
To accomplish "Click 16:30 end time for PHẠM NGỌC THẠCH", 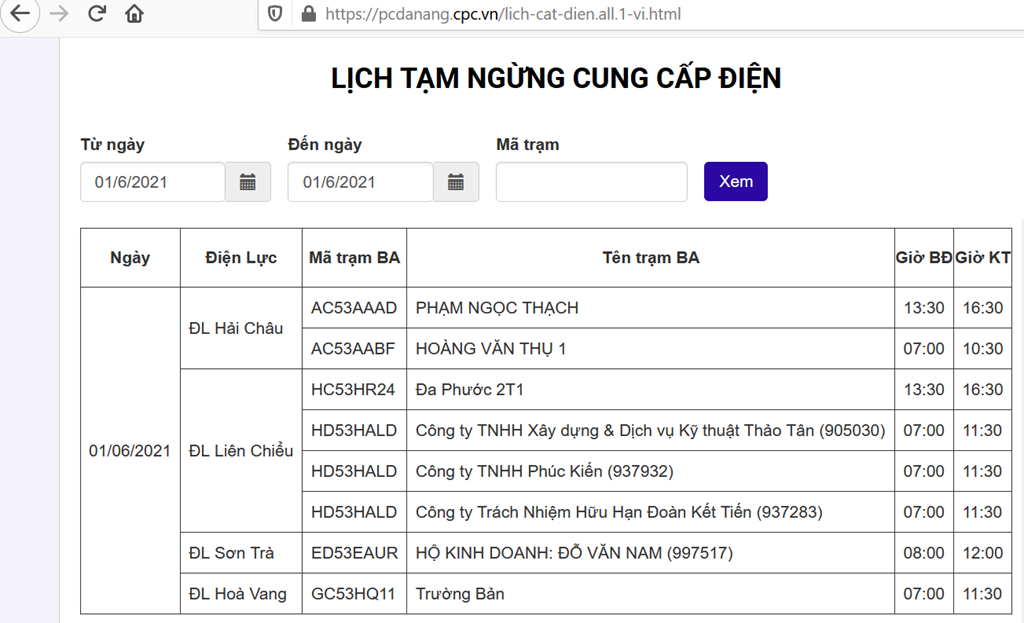I will tap(982, 308).
